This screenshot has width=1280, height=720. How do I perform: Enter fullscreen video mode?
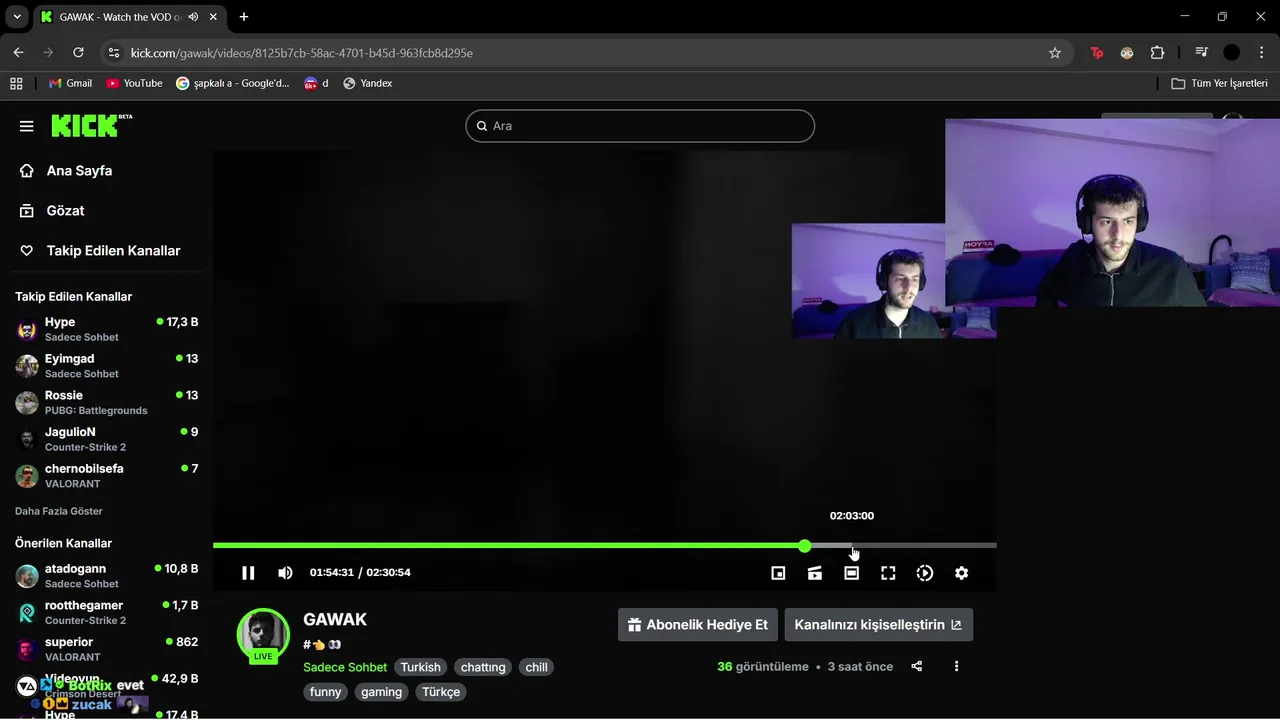tap(888, 573)
